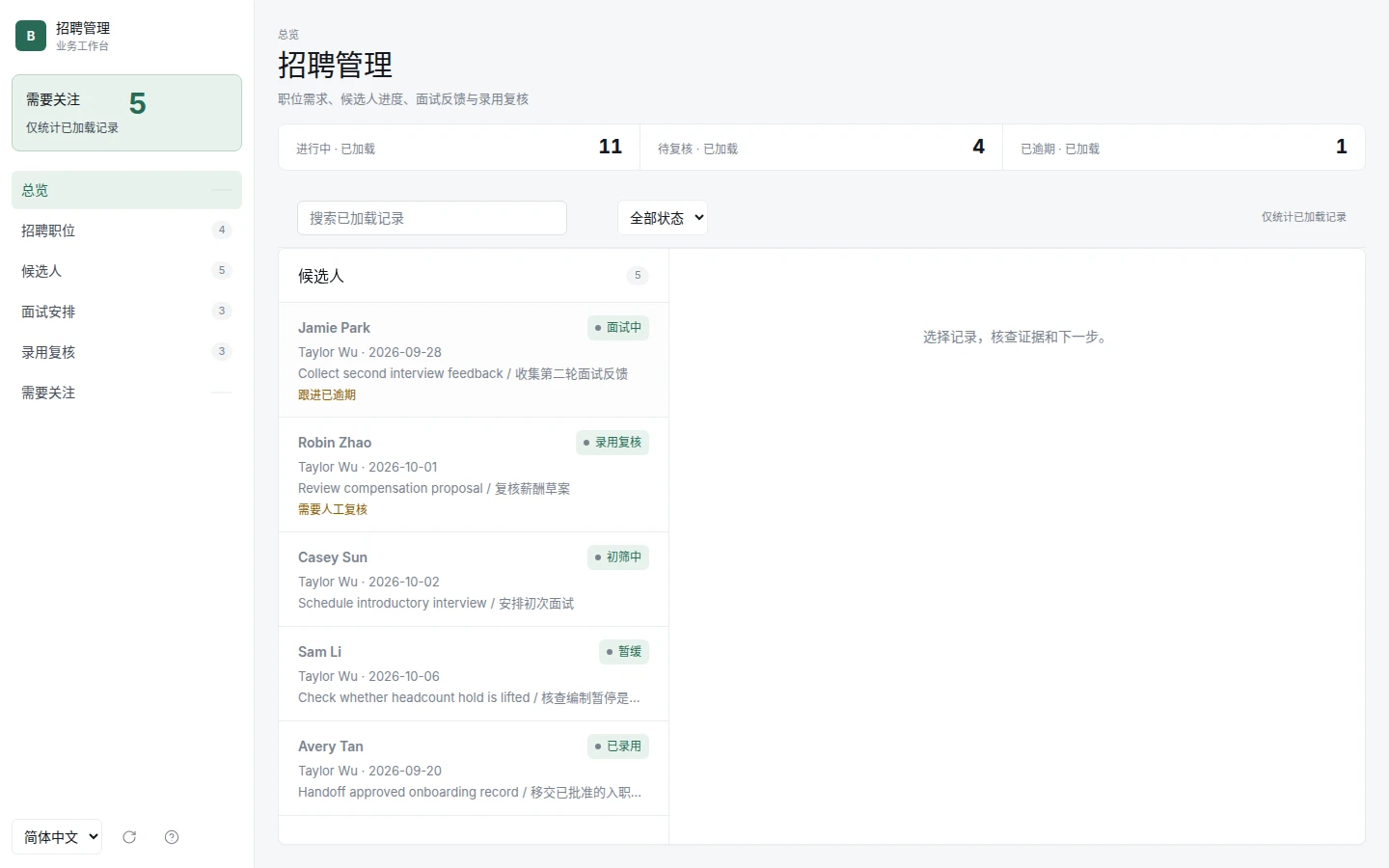Click the 已录用 status badge
This screenshot has width=1389, height=868.
point(618,746)
